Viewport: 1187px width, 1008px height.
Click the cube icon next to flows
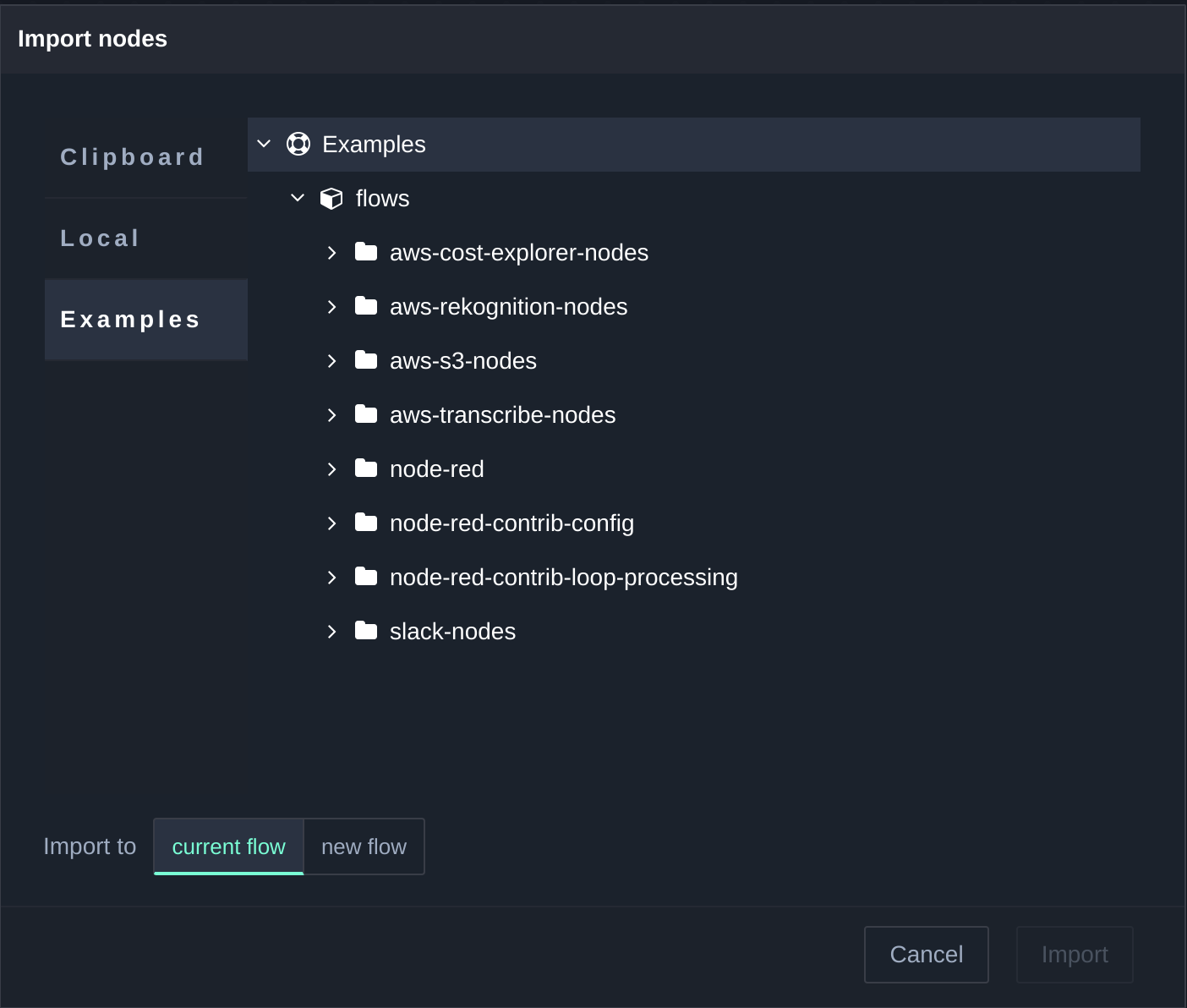tap(331, 199)
